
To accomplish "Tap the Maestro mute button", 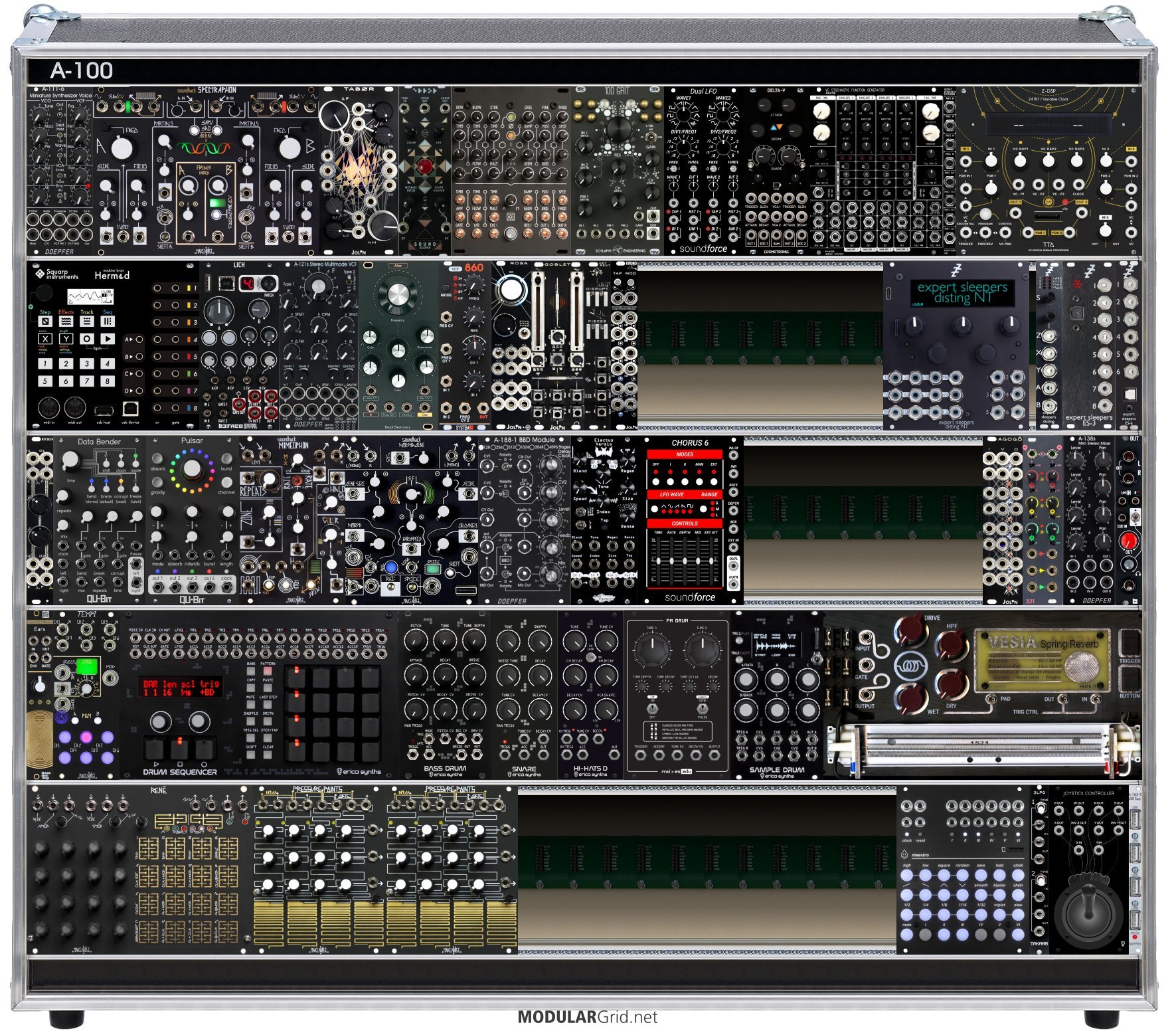I will click(x=907, y=935).
